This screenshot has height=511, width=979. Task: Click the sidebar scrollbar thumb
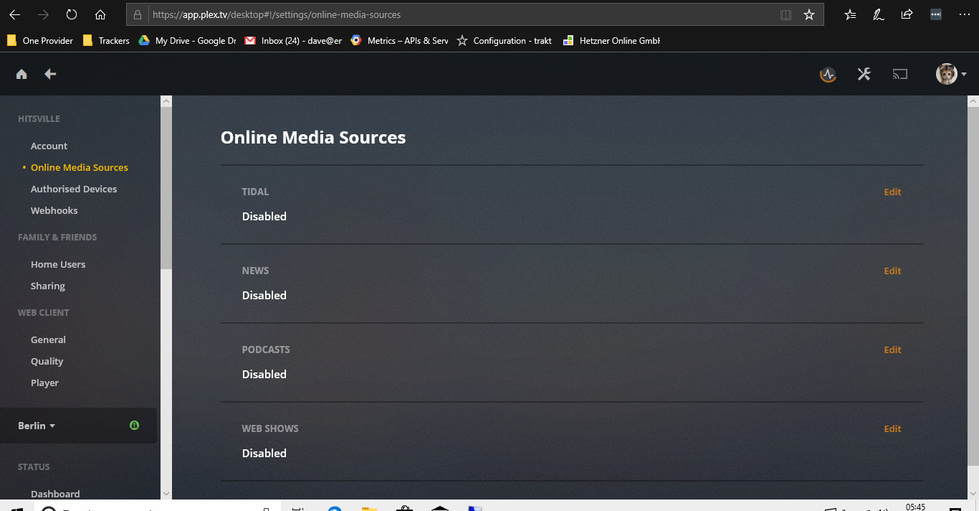pyautogui.click(x=166, y=188)
